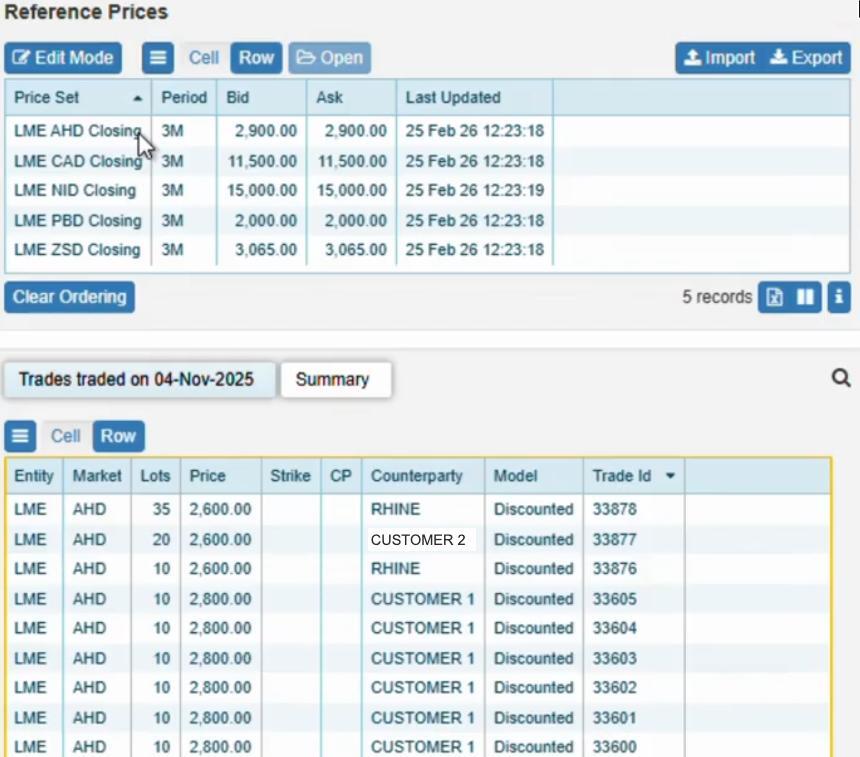860x757 pixels.
Task: Click Trade Id 33602
Action: pyautogui.click(x=615, y=688)
